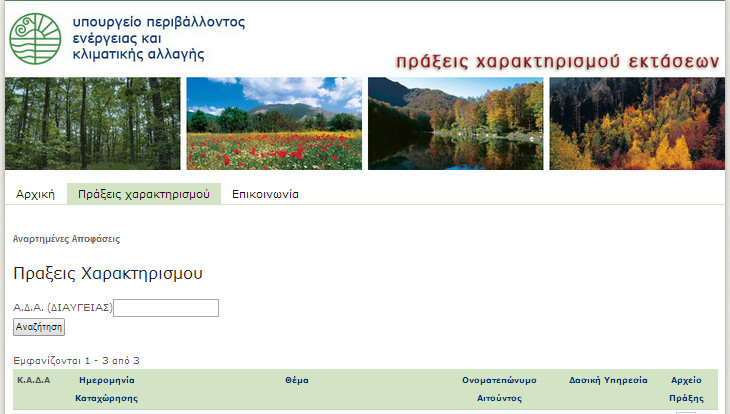Sort by Ημερομηνία Καταχώρησης column header
This screenshot has width=730, height=414.
[106, 389]
